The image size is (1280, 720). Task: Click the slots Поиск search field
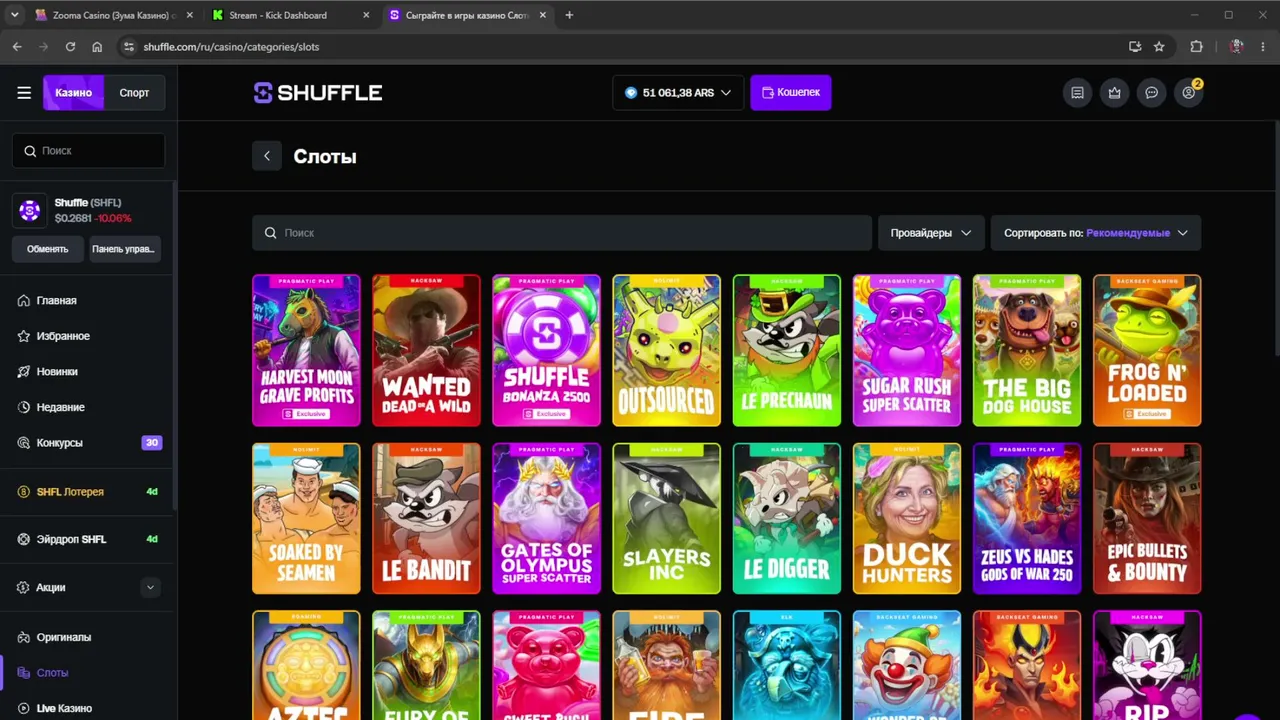[x=562, y=233]
